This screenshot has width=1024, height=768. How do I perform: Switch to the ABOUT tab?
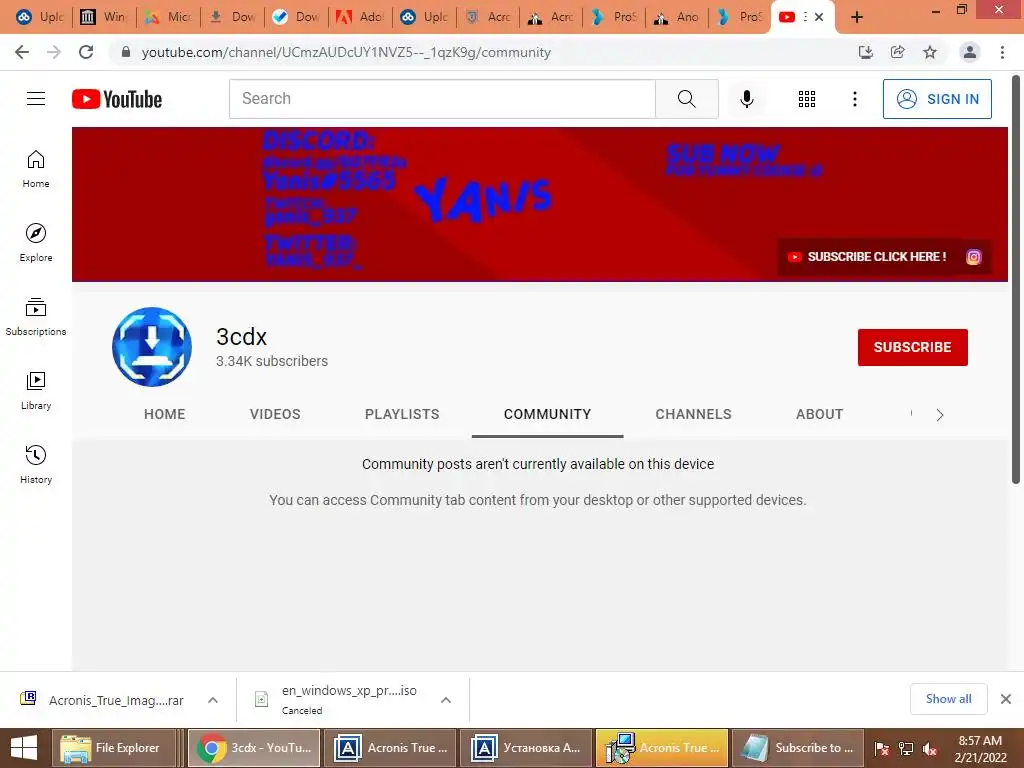tap(819, 414)
